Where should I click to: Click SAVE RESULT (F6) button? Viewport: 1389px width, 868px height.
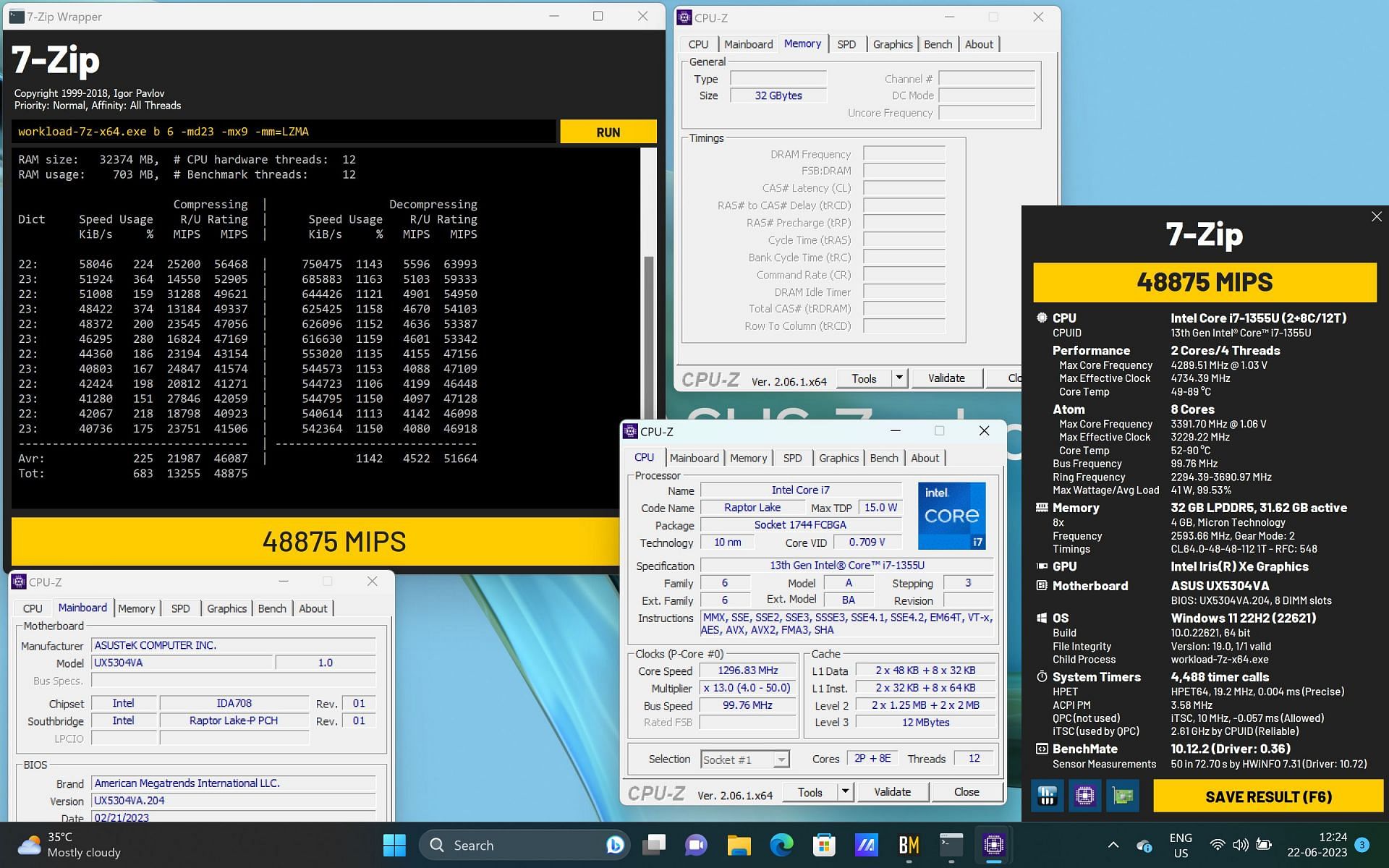(1268, 796)
